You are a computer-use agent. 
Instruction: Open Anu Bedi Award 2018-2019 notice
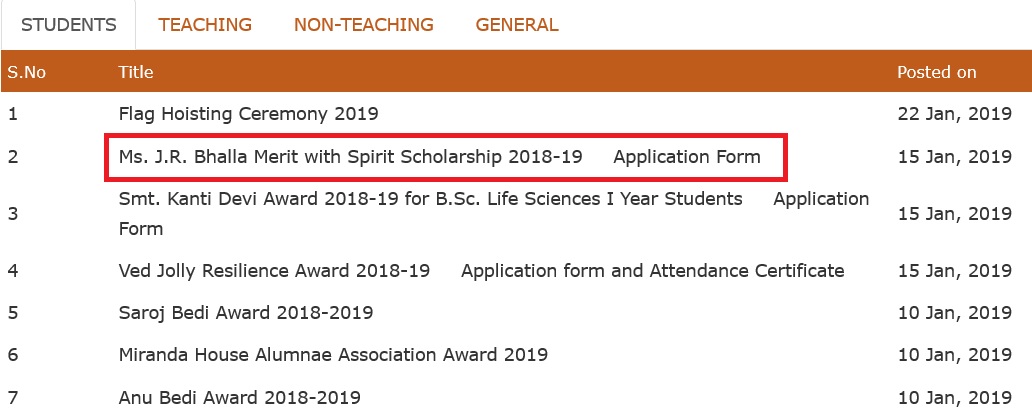[239, 397]
